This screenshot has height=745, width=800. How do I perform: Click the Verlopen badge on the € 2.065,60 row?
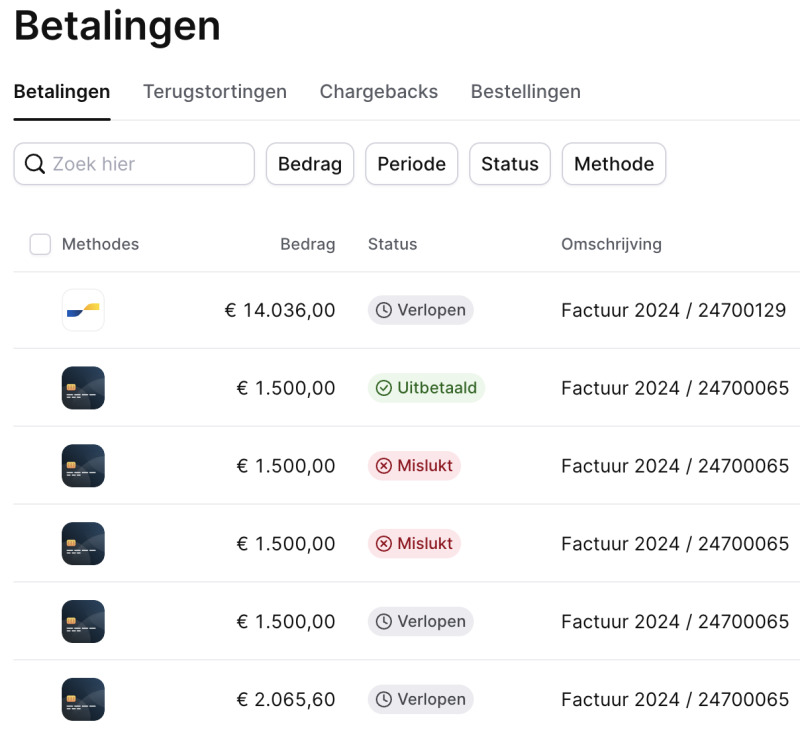click(420, 699)
